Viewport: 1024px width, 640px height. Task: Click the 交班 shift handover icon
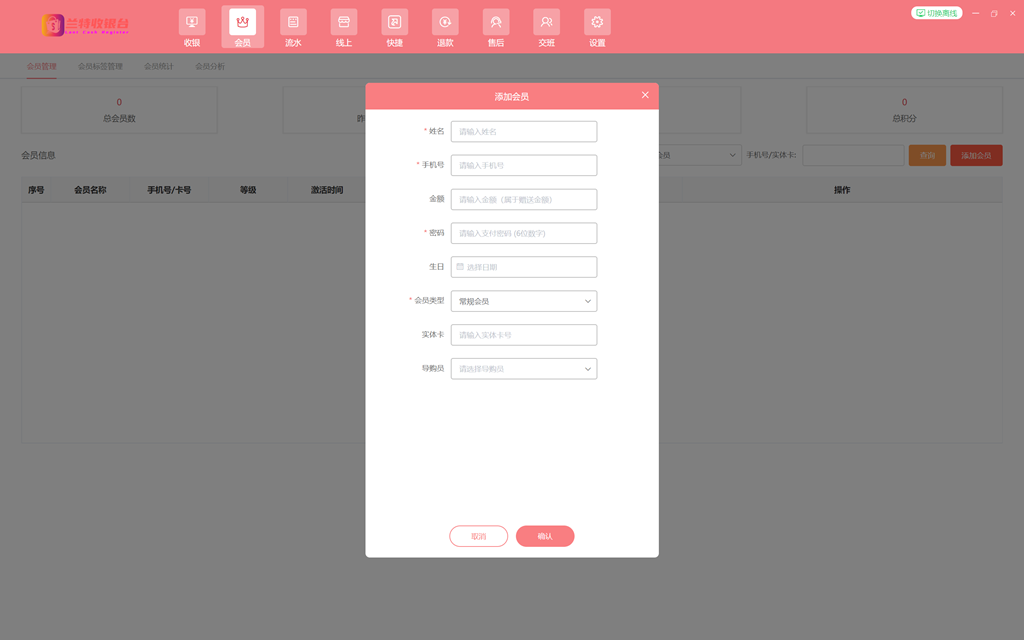pos(546,22)
